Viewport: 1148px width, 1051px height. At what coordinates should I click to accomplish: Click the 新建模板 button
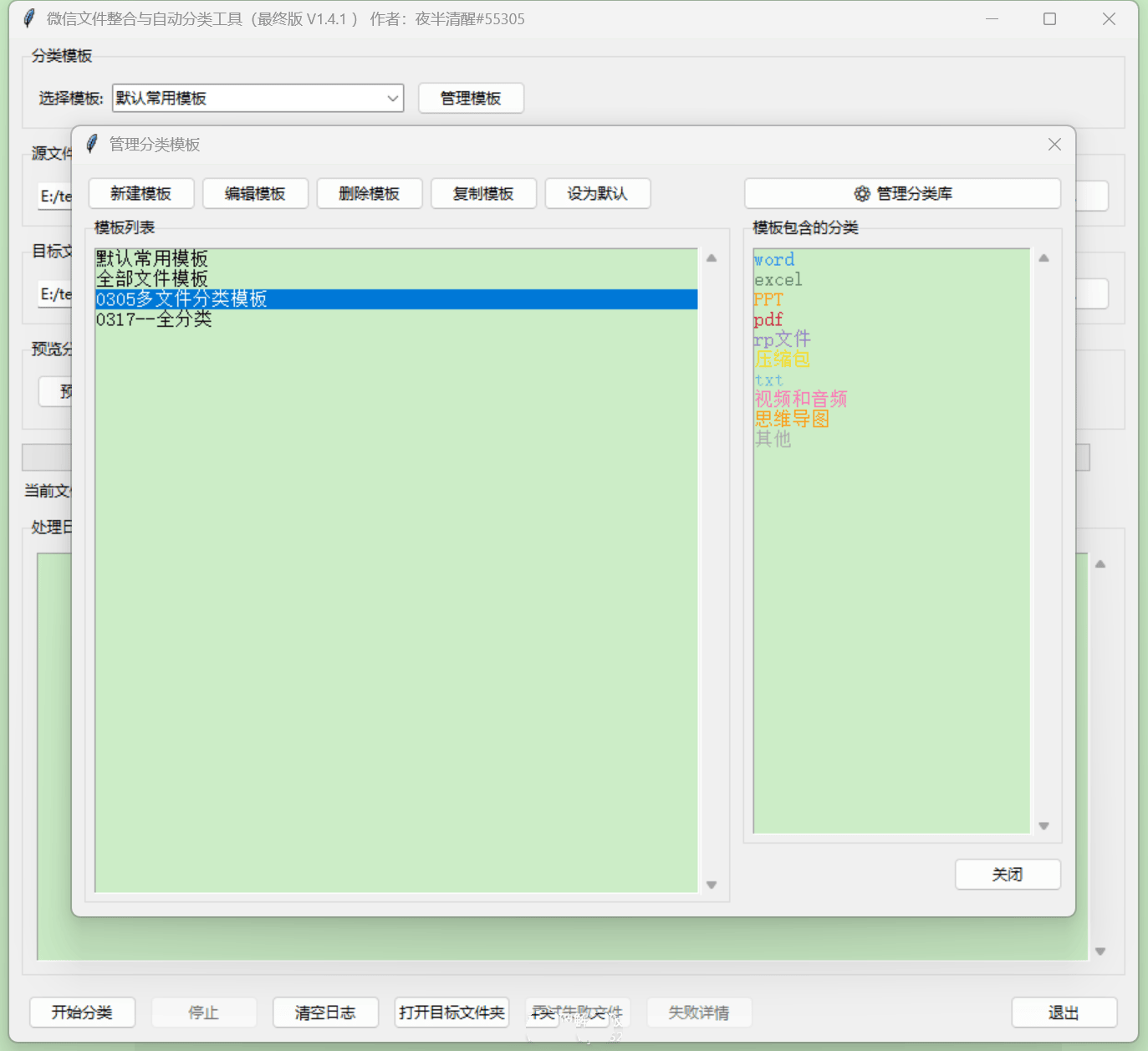point(141,194)
